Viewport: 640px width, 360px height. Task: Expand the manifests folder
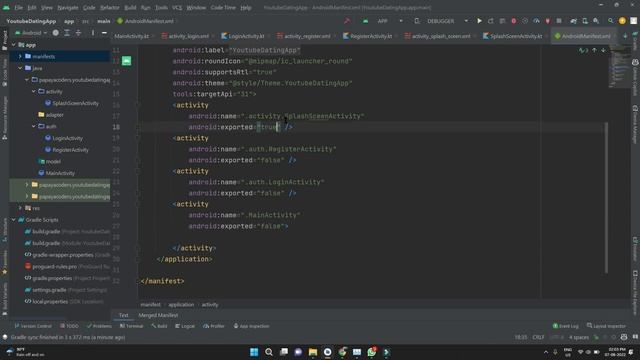click(20, 56)
